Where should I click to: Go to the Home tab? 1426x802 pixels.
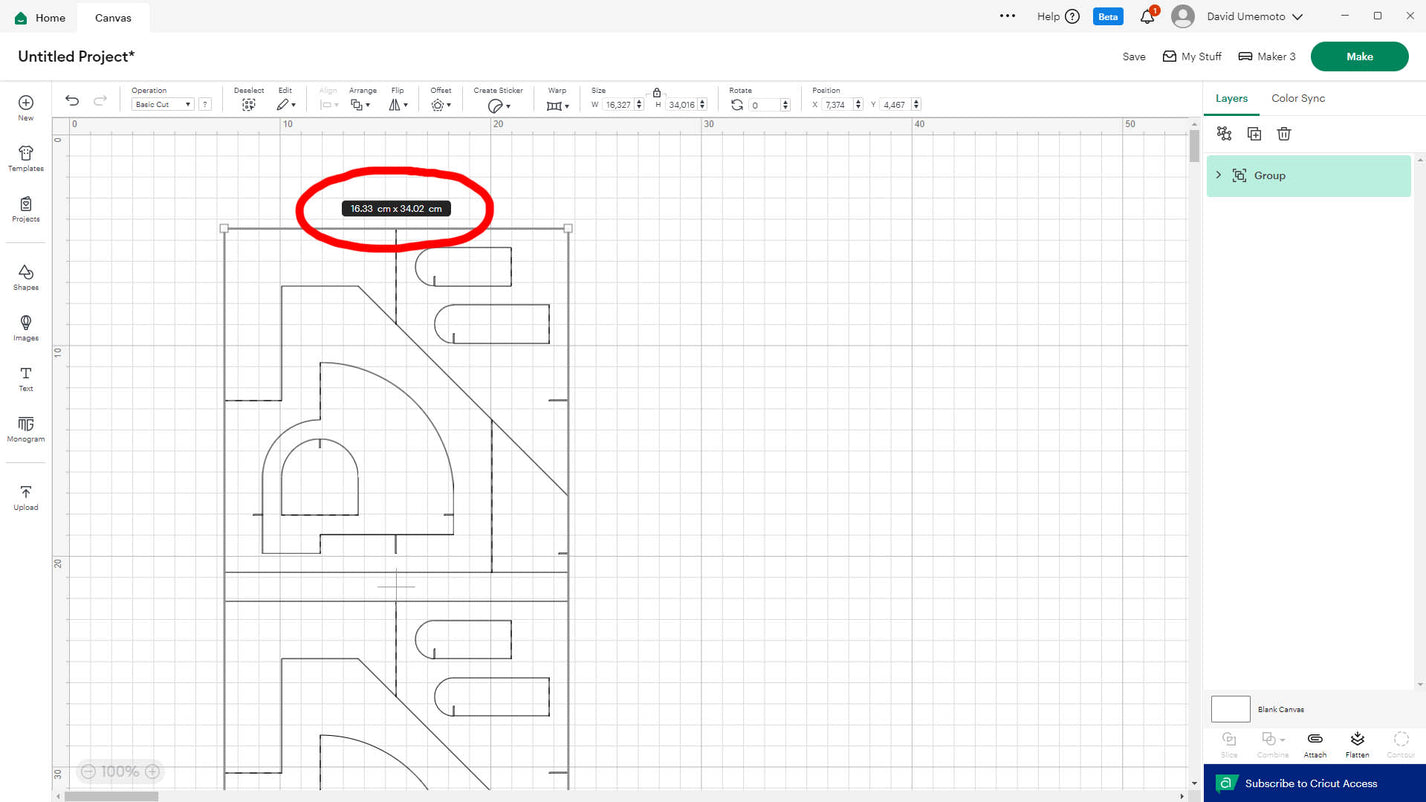click(40, 18)
